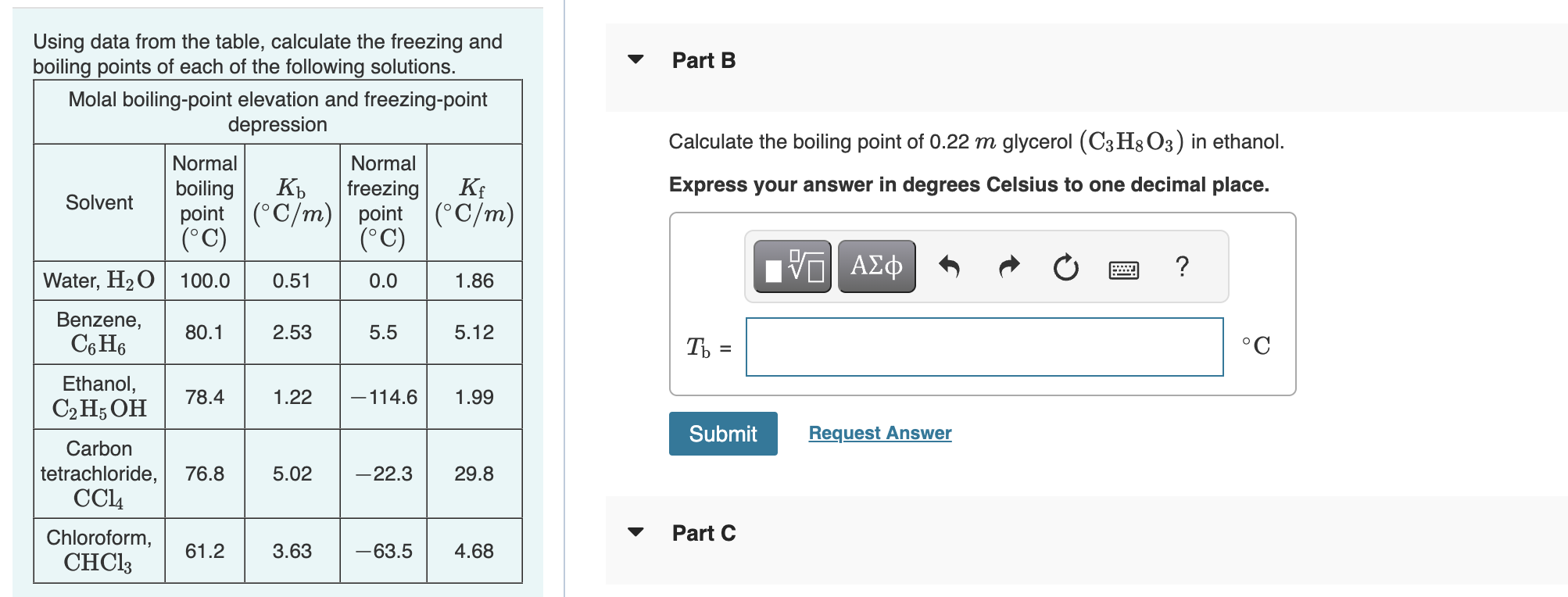Focus the Tb answer input field

(985, 347)
